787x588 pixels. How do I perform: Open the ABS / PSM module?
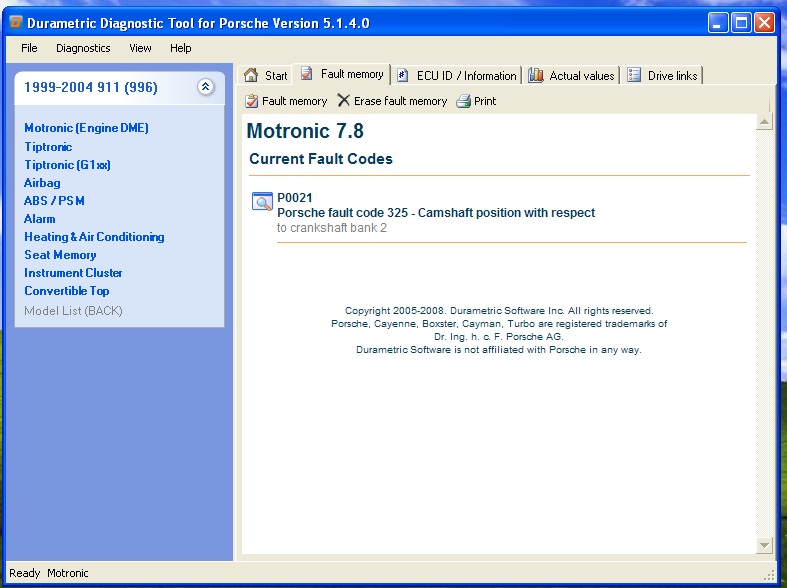pos(54,201)
